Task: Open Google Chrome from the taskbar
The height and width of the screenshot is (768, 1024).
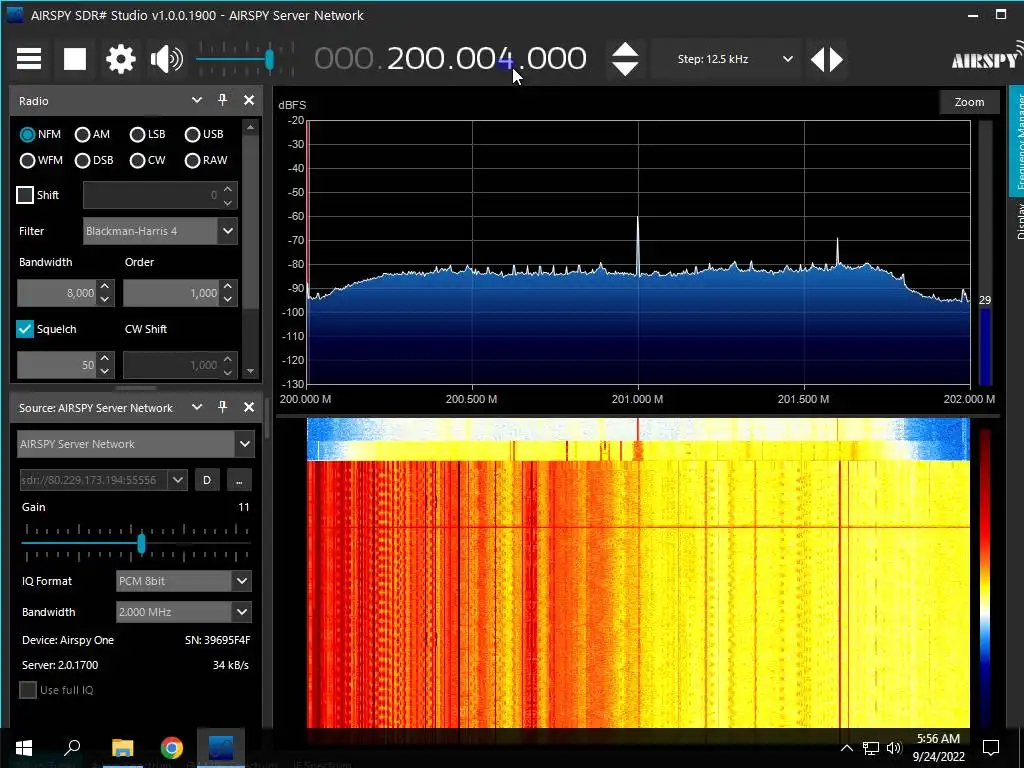Action: pyautogui.click(x=172, y=748)
